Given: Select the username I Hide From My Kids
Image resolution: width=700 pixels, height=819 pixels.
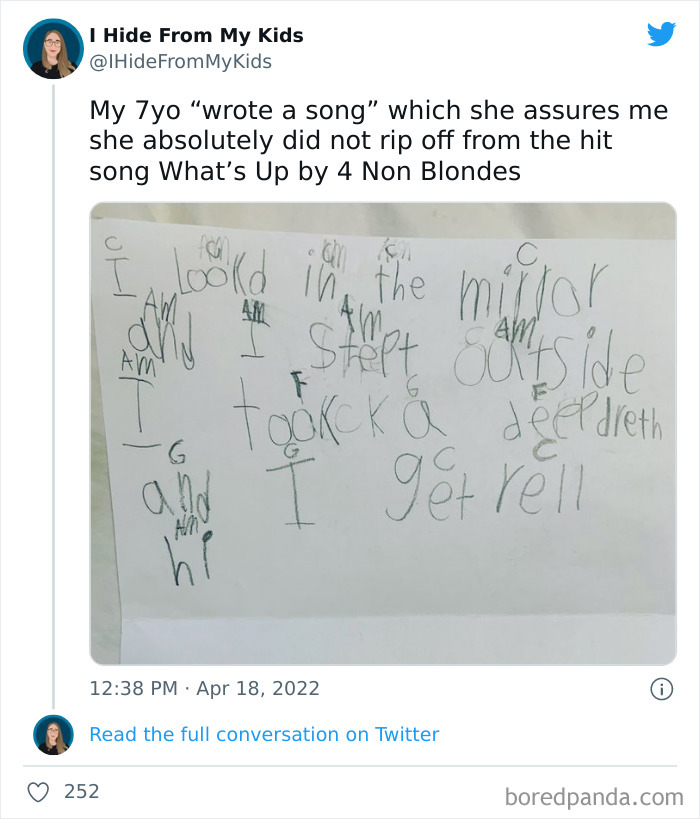Looking at the screenshot, I should coord(196,36).
